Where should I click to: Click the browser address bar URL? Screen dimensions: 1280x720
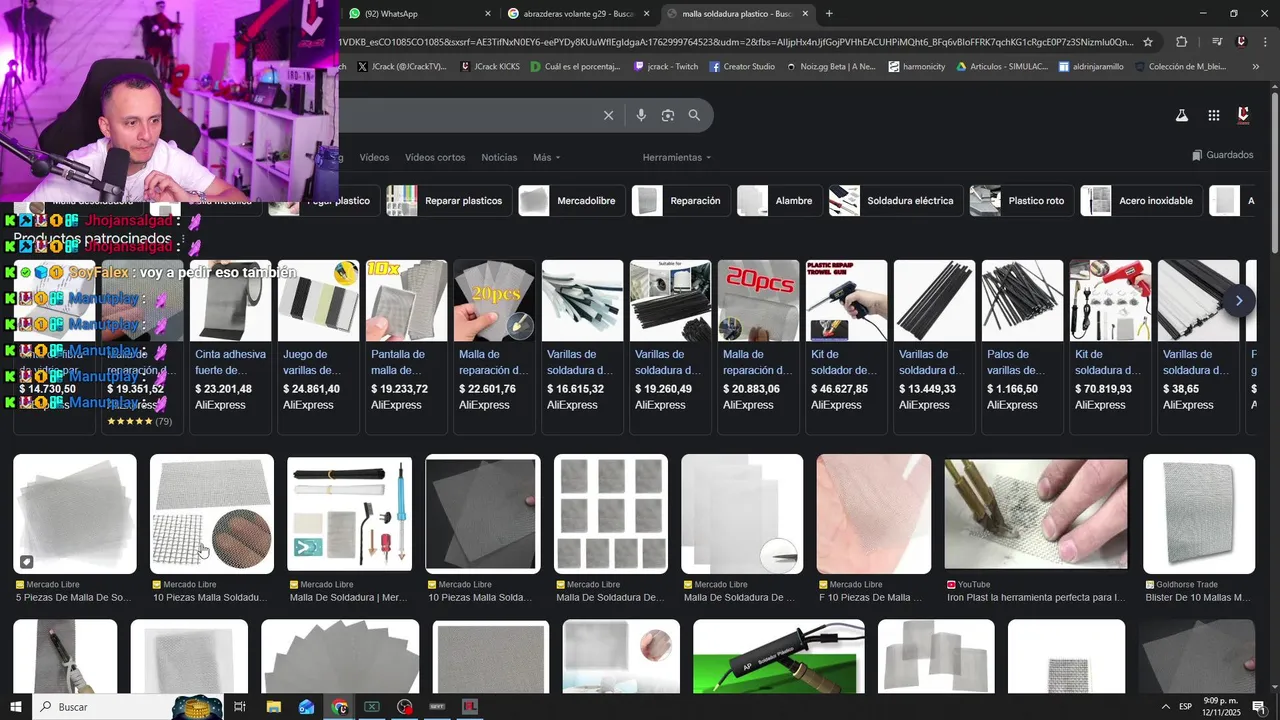tap(735, 42)
